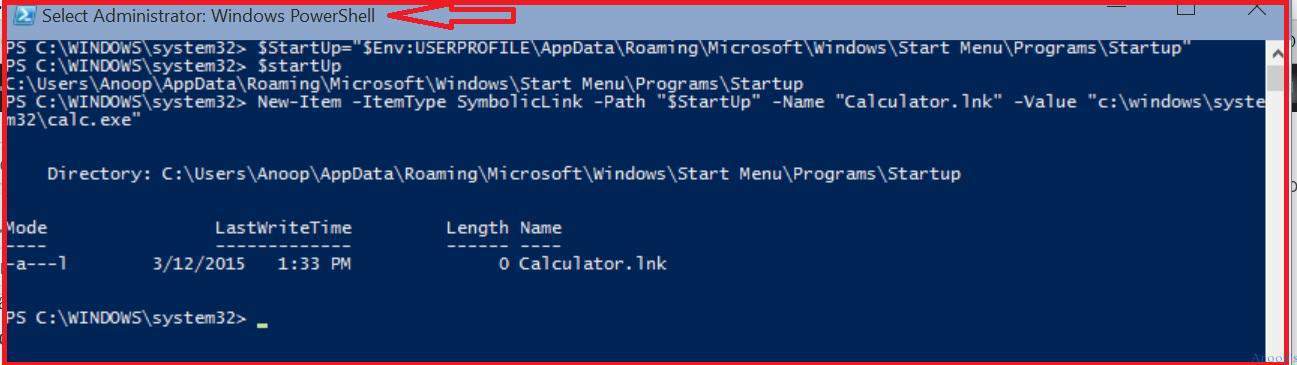Close the Administrator PowerShell window
This screenshot has width=1297, height=365.
click(1256, 7)
